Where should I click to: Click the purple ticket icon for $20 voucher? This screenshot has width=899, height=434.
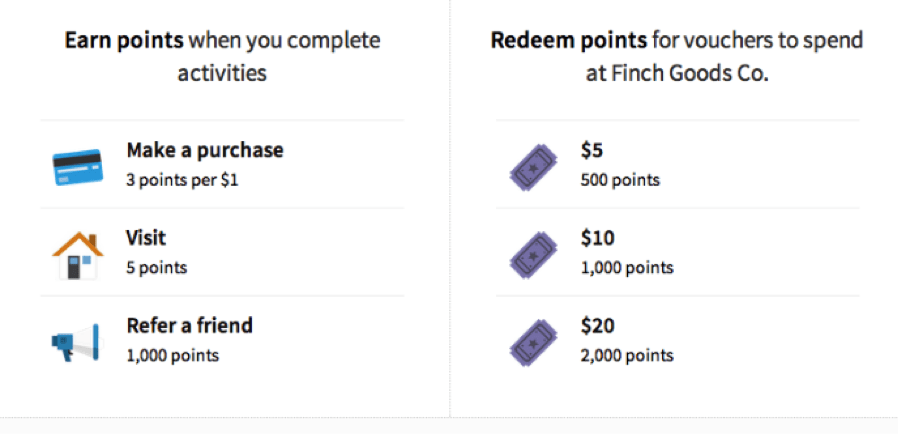pyautogui.click(x=534, y=343)
